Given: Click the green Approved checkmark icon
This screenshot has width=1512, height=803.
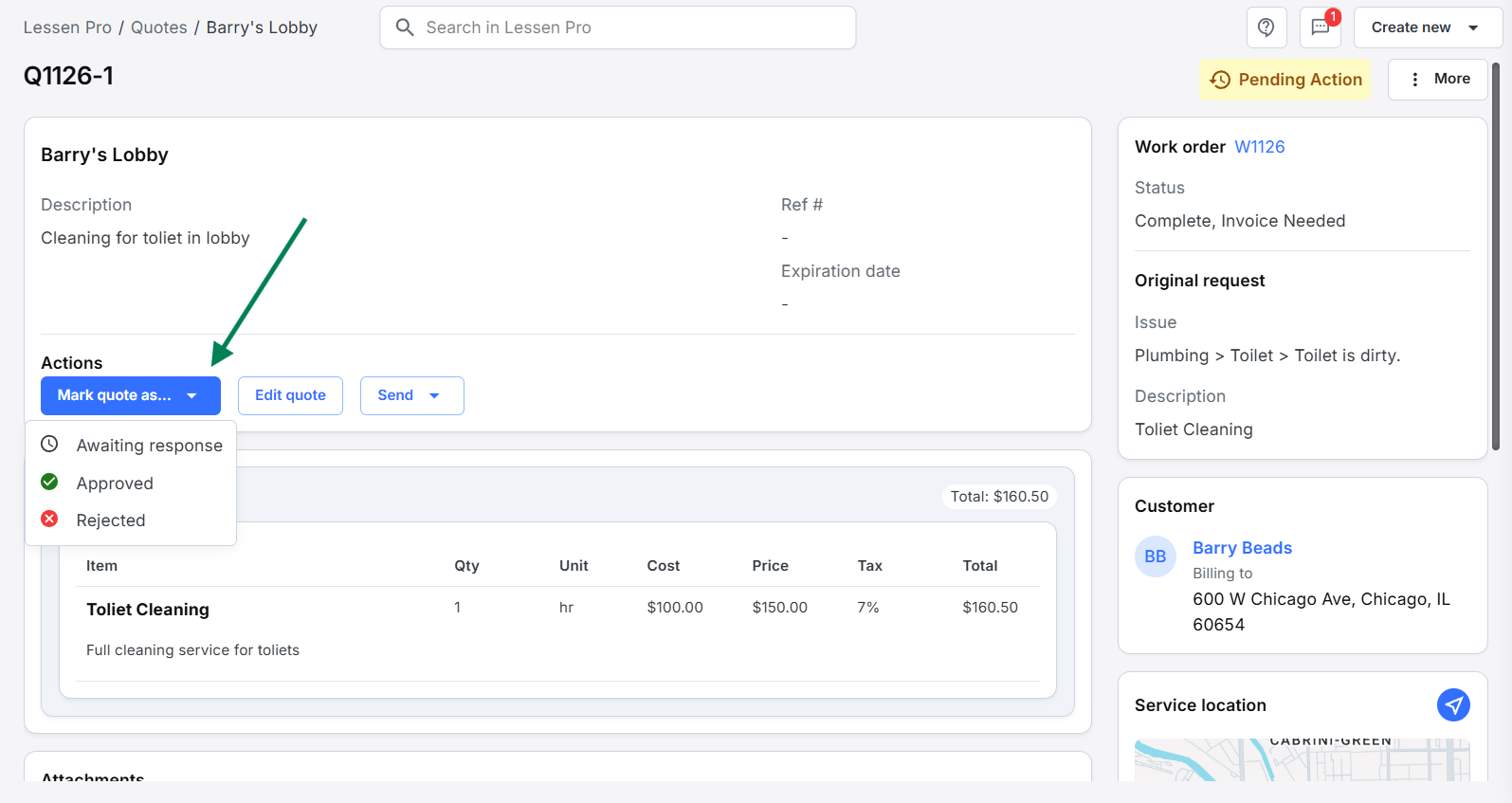Looking at the screenshot, I should click(x=50, y=483).
